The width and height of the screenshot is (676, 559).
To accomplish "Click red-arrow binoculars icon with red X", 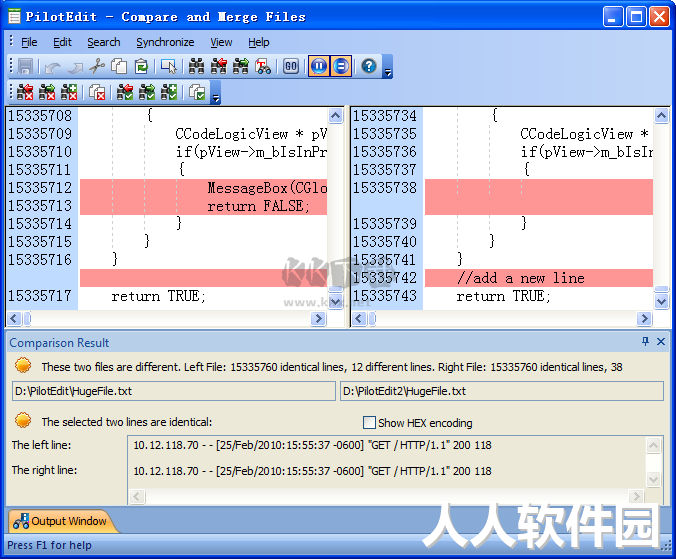I will tap(25, 92).
